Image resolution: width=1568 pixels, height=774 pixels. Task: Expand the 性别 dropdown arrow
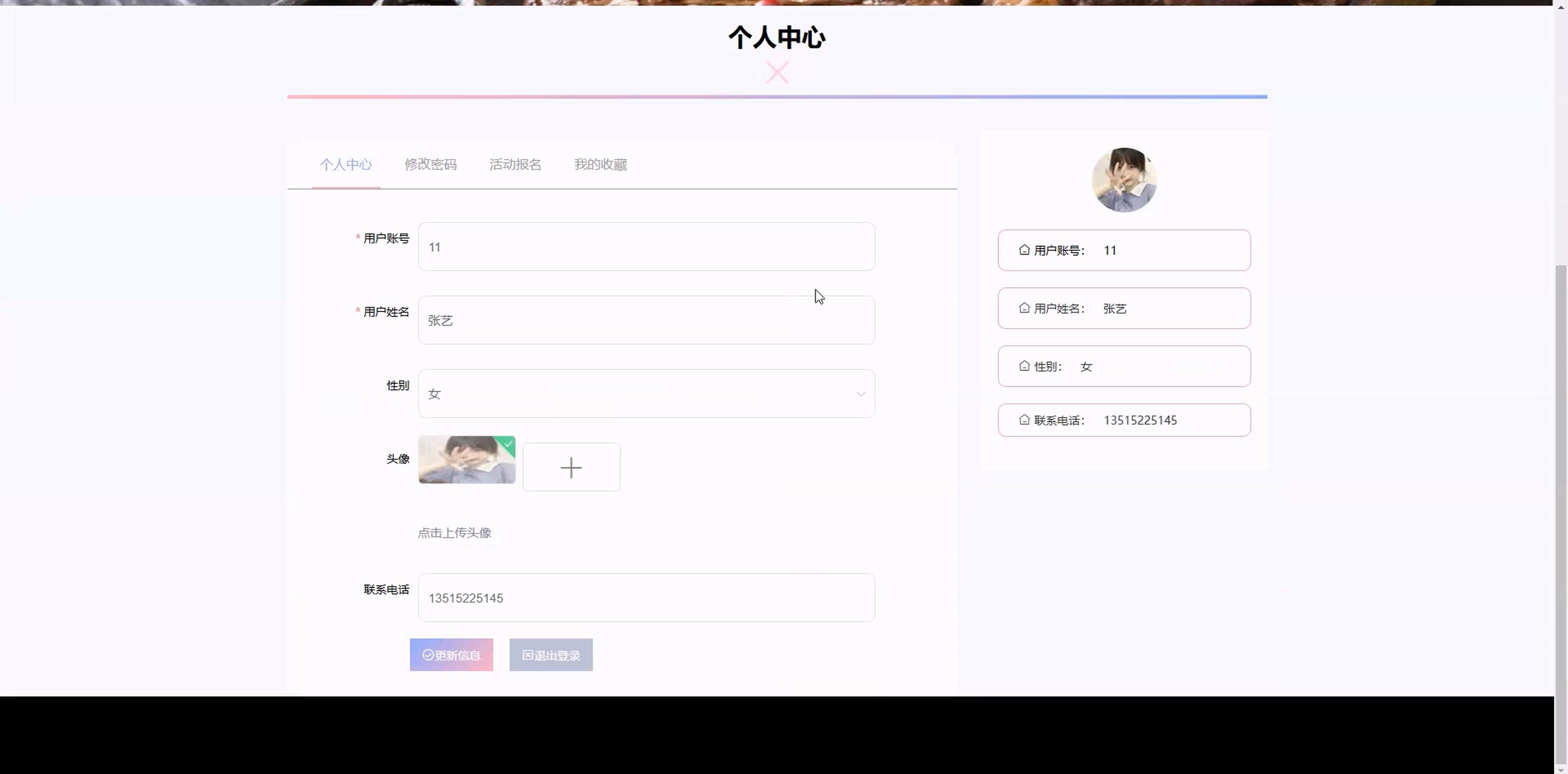coord(861,394)
